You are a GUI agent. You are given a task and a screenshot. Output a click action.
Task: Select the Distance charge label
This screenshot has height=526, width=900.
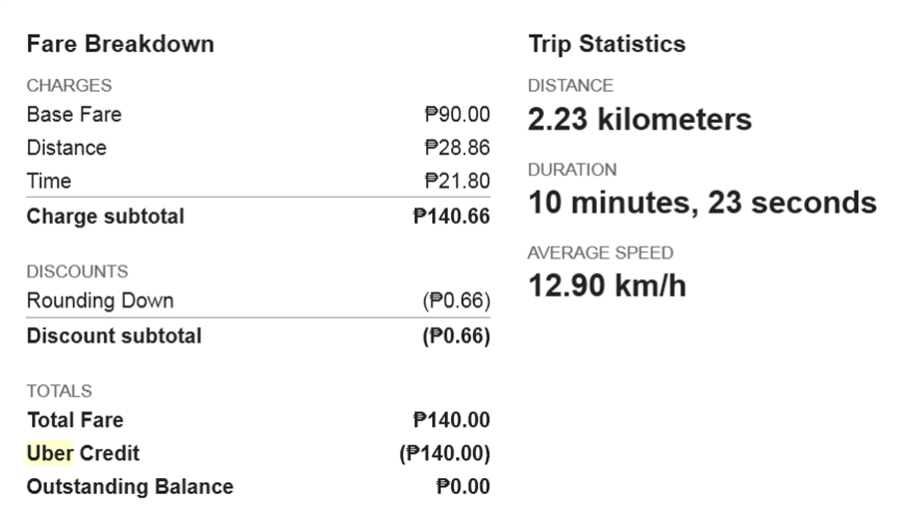67,148
